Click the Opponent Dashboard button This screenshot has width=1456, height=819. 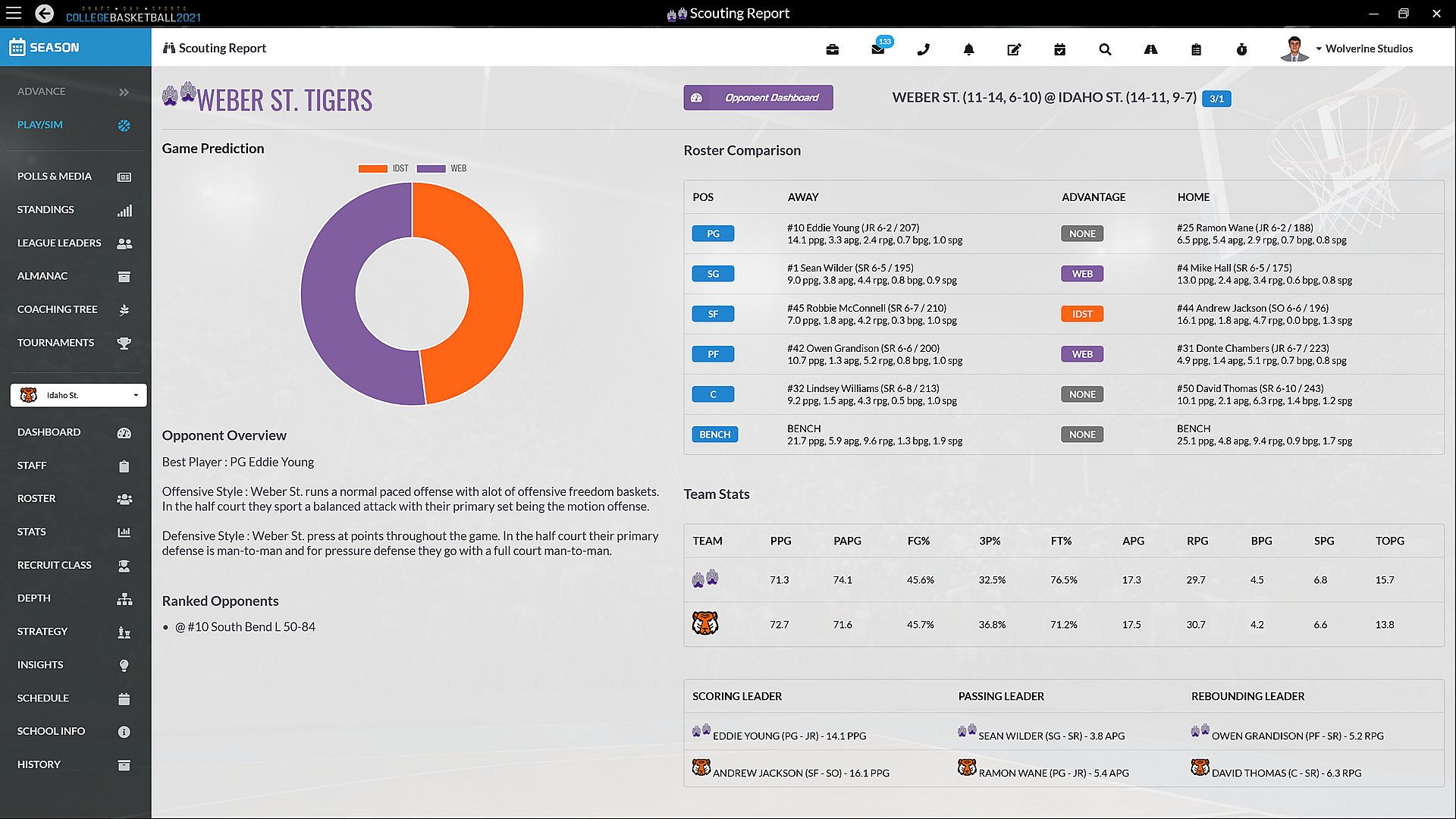pyautogui.click(x=758, y=98)
